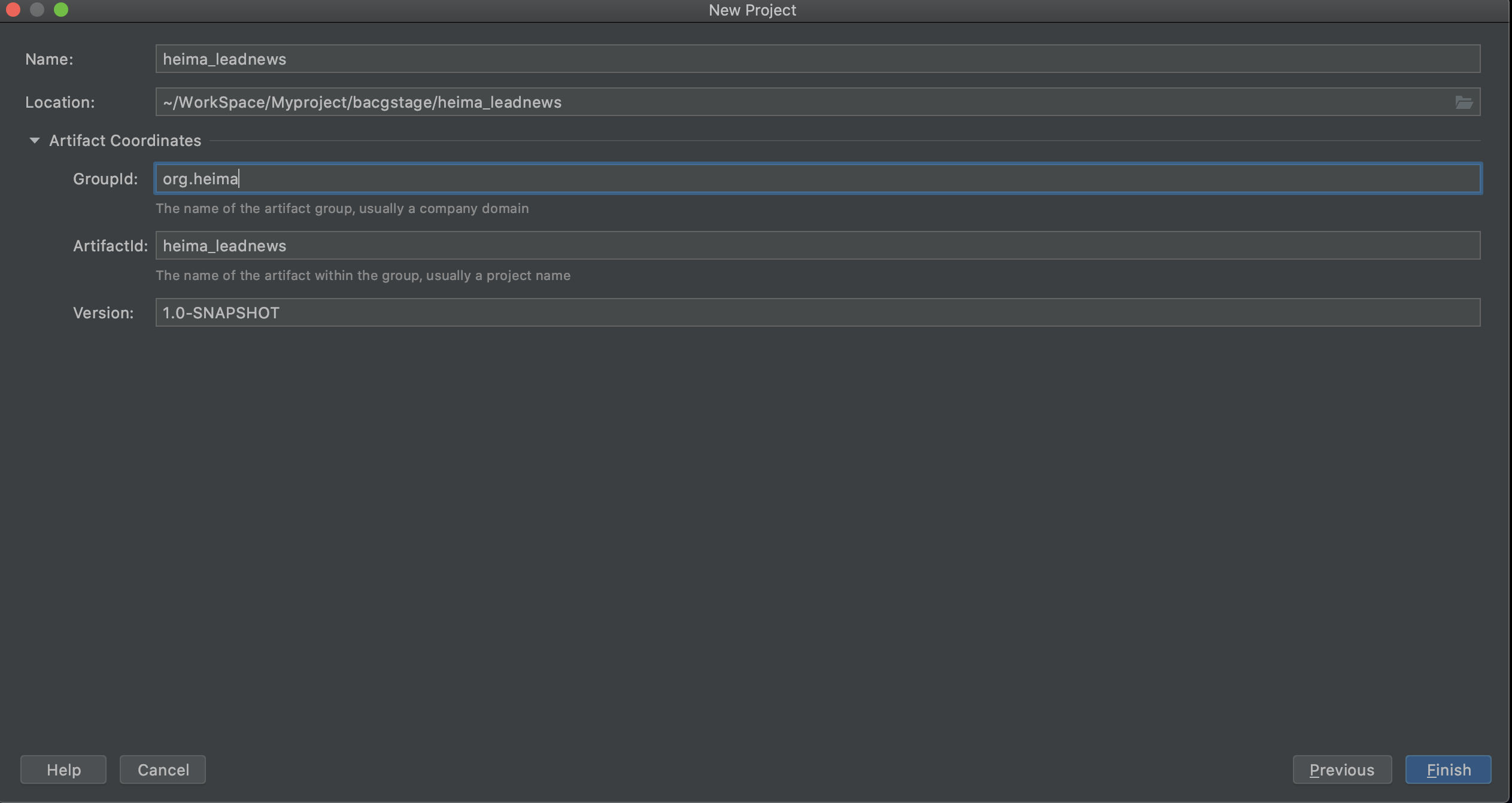Focus the Name input field

click(x=817, y=59)
